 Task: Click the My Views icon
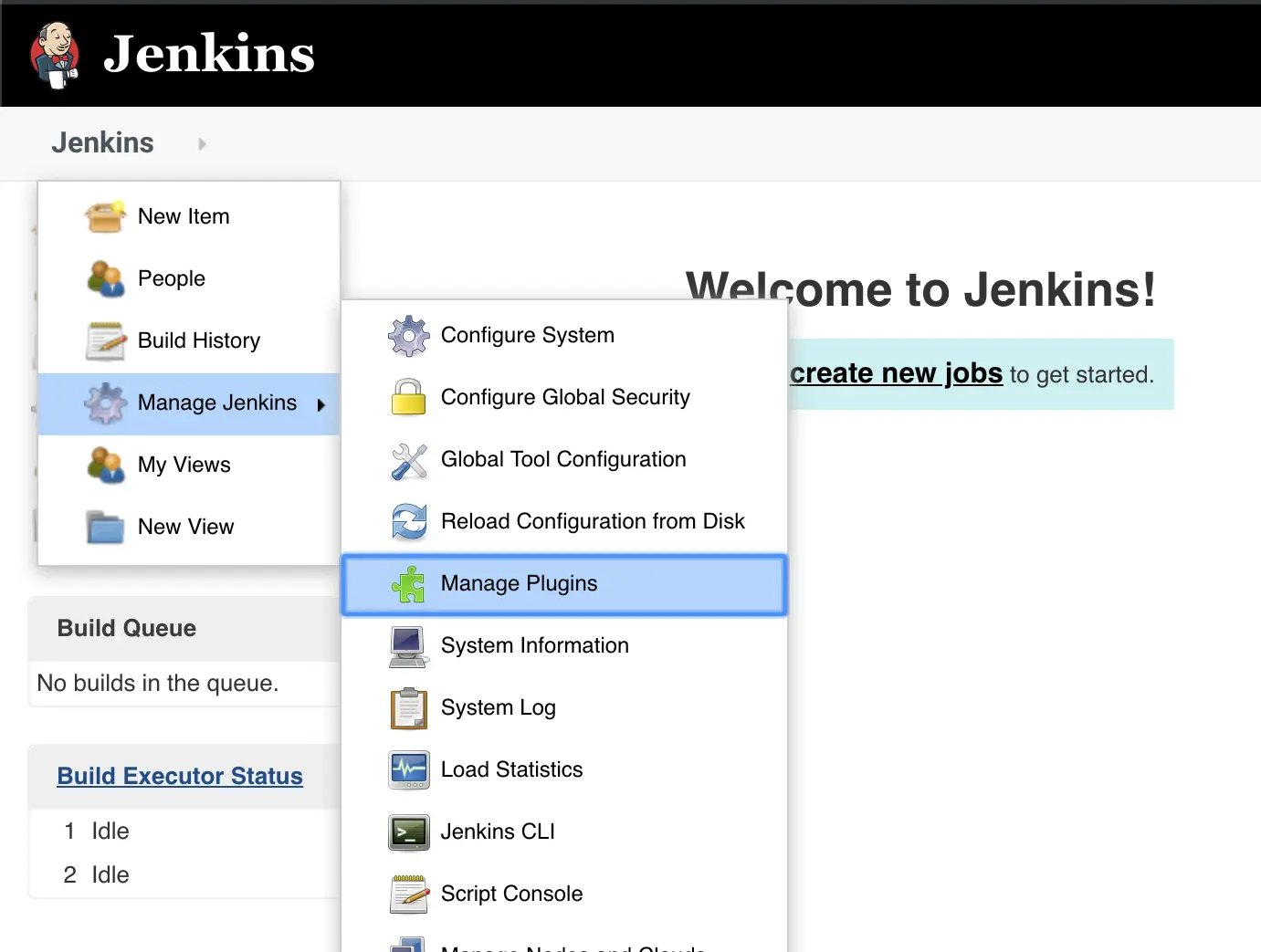click(105, 466)
